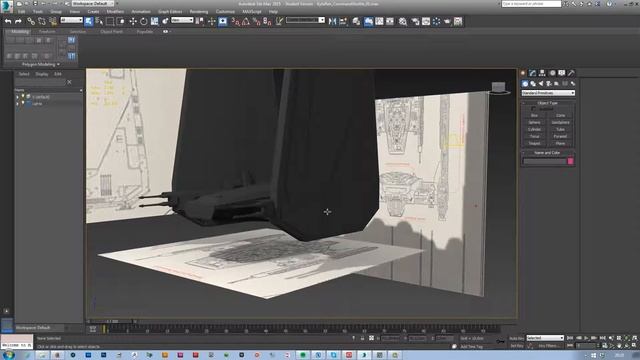Open the Utilities command panel hammer
Viewport: 640px width, 360px height.
(x=571, y=73)
